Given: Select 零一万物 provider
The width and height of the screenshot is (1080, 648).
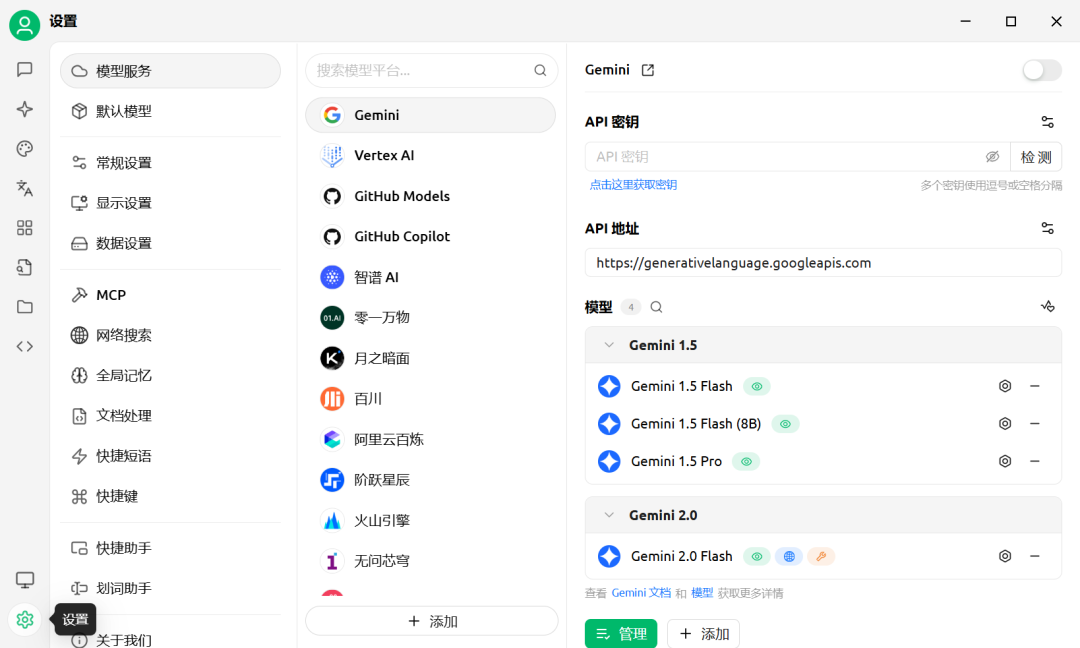Looking at the screenshot, I should pos(430,317).
